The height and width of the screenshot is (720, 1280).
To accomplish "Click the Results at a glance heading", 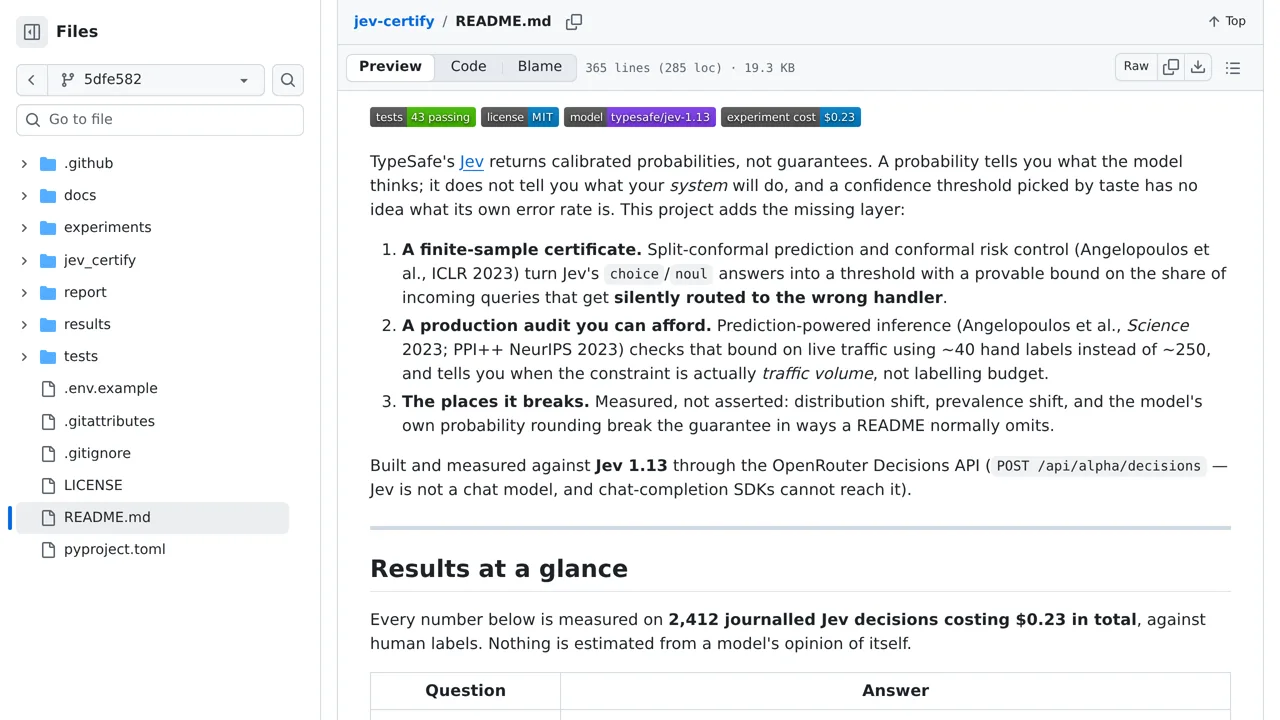I will click(499, 568).
